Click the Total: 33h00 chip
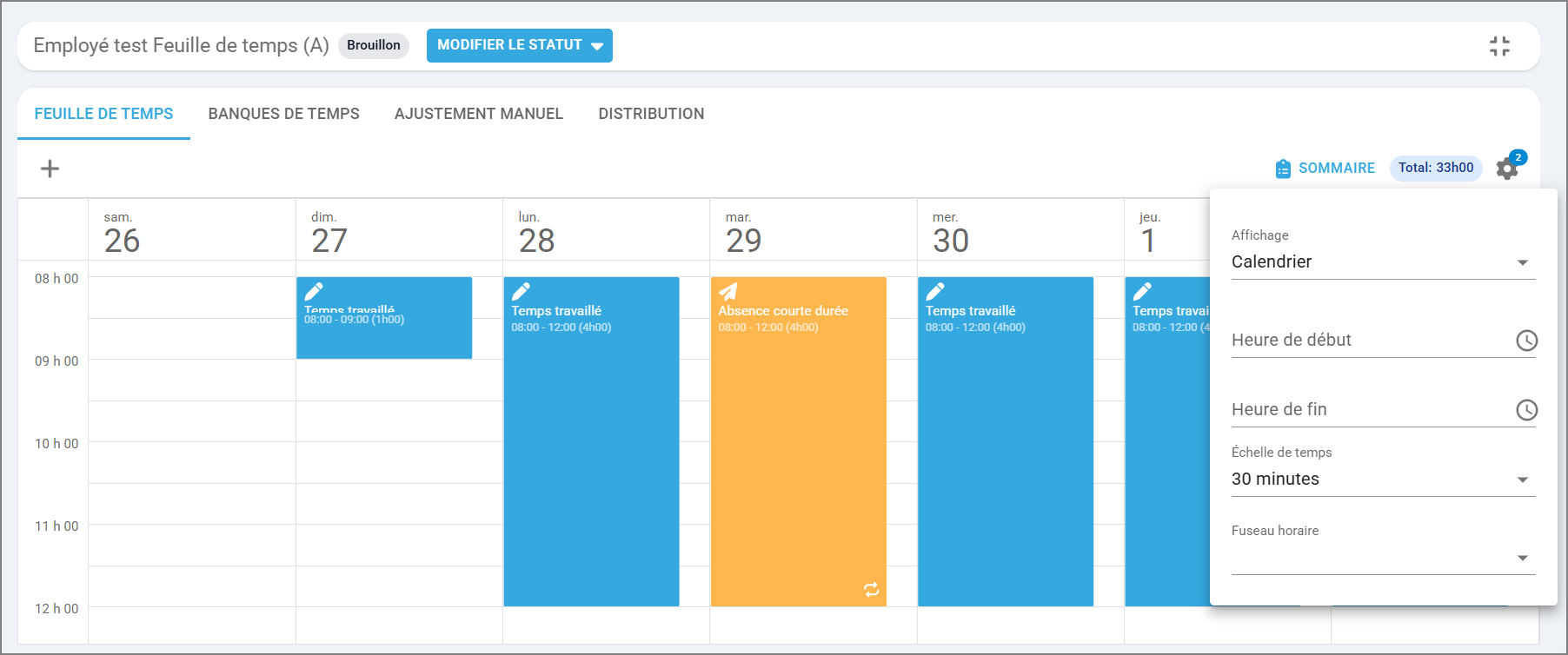Viewport: 1568px width, 655px height. 1436,168
